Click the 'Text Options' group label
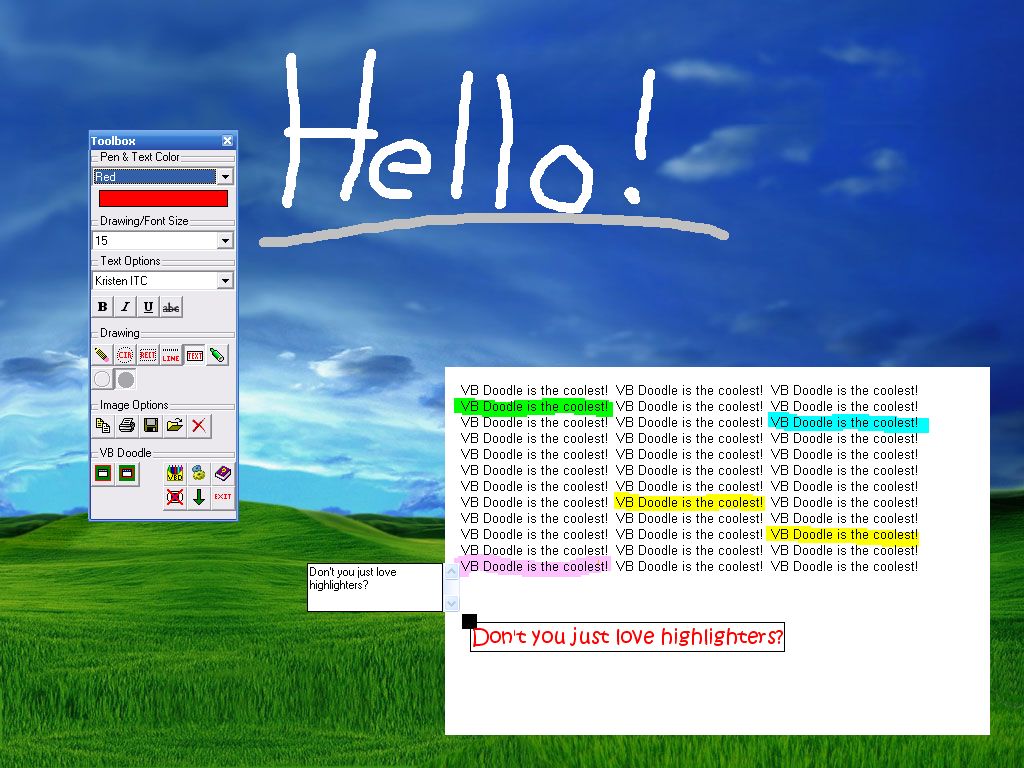Image resolution: width=1024 pixels, height=768 pixels. [130, 261]
